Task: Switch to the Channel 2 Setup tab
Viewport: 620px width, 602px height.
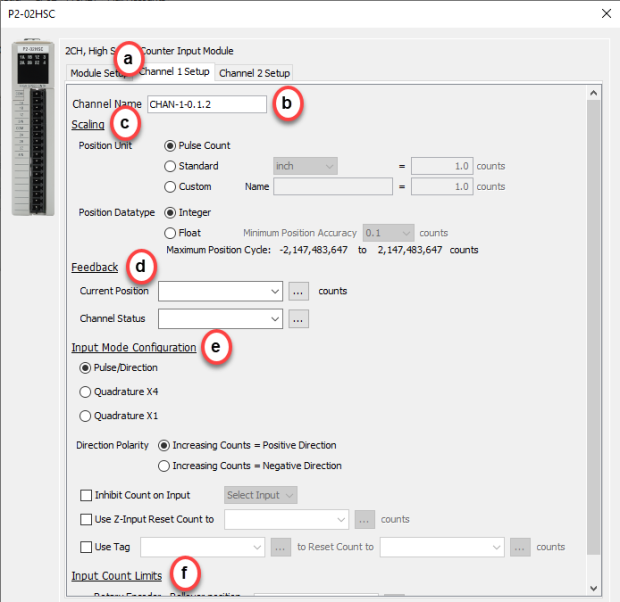Action: click(x=254, y=73)
